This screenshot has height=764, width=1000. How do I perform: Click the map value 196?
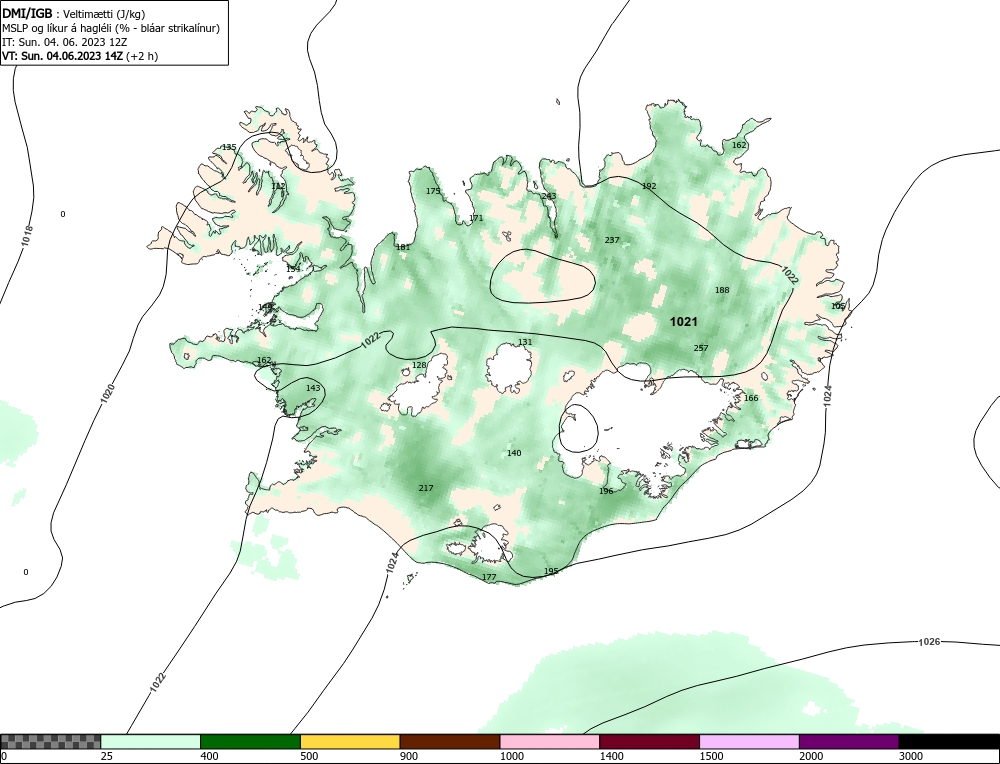[606, 491]
